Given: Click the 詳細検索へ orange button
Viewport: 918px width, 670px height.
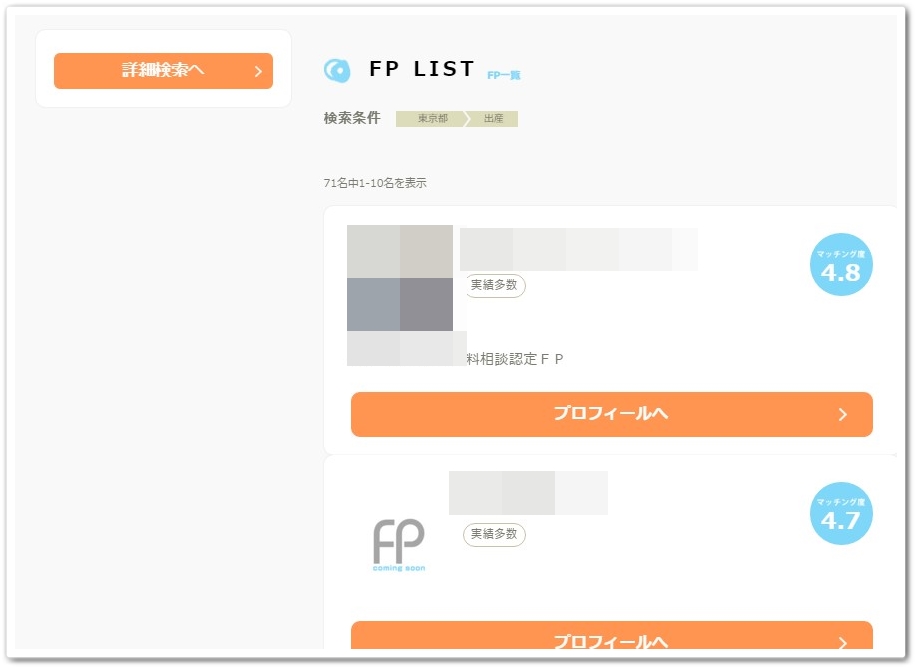Looking at the screenshot, I should pyautogui.click(x=163, y=71).
